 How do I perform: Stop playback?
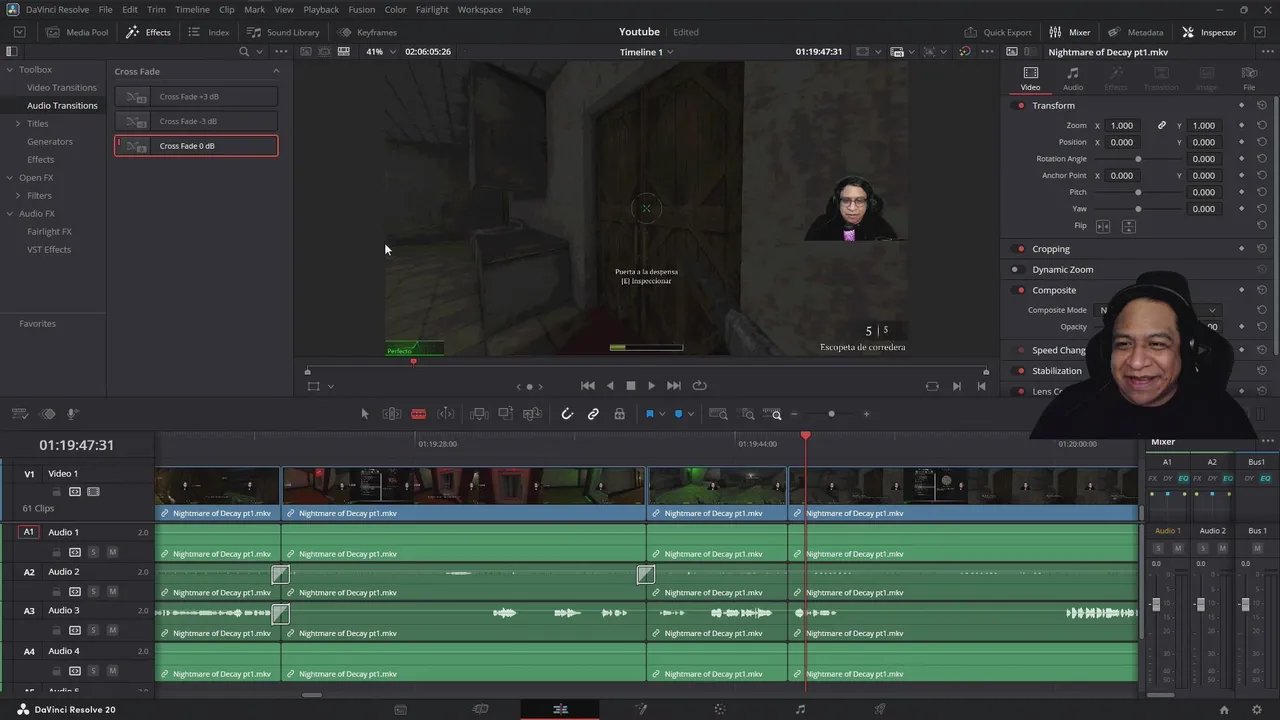pyautogui.click(x=630, y=386)
